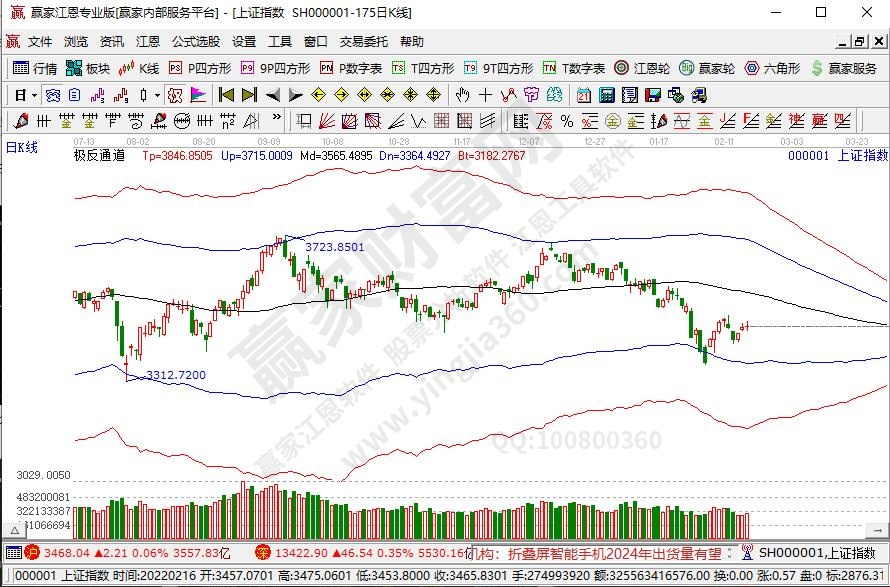Open the 行情 market quotes view

point(36,68)
